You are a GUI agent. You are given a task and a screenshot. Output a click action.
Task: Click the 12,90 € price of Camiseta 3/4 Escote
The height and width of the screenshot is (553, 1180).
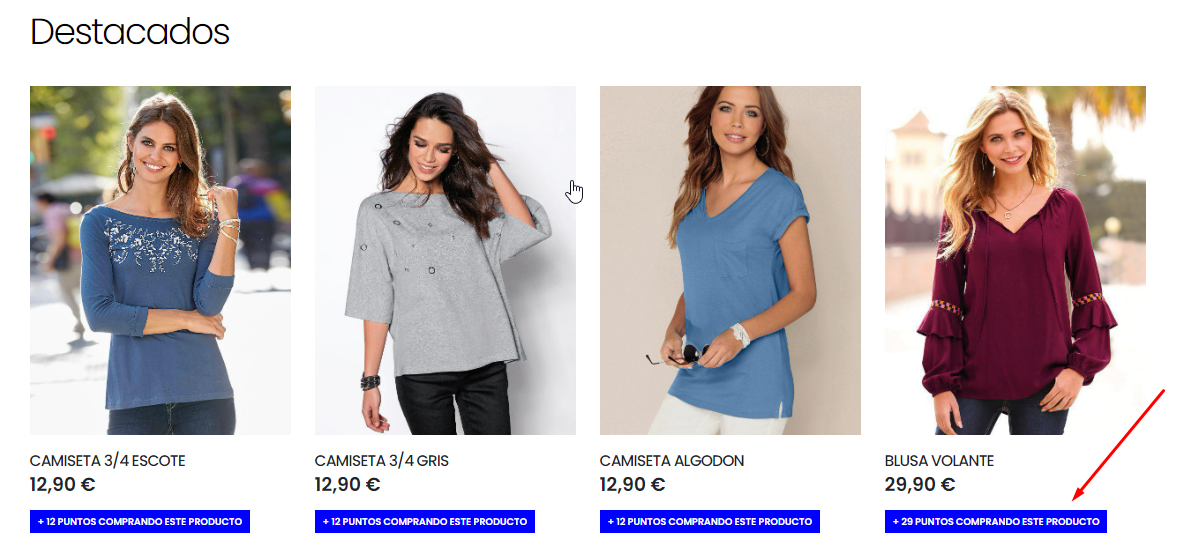point(62,485)
